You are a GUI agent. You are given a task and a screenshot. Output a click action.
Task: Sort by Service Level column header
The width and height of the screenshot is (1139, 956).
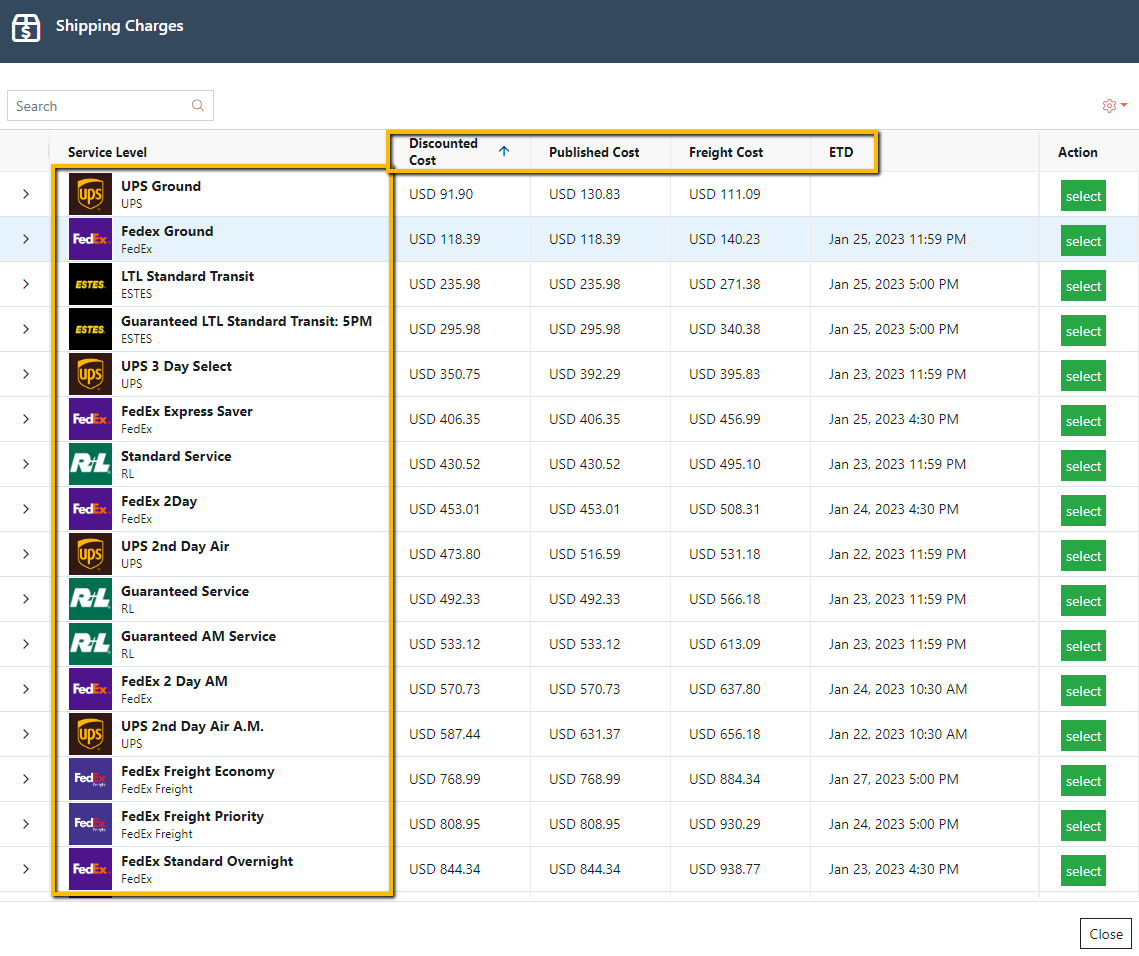pos(108,152)
